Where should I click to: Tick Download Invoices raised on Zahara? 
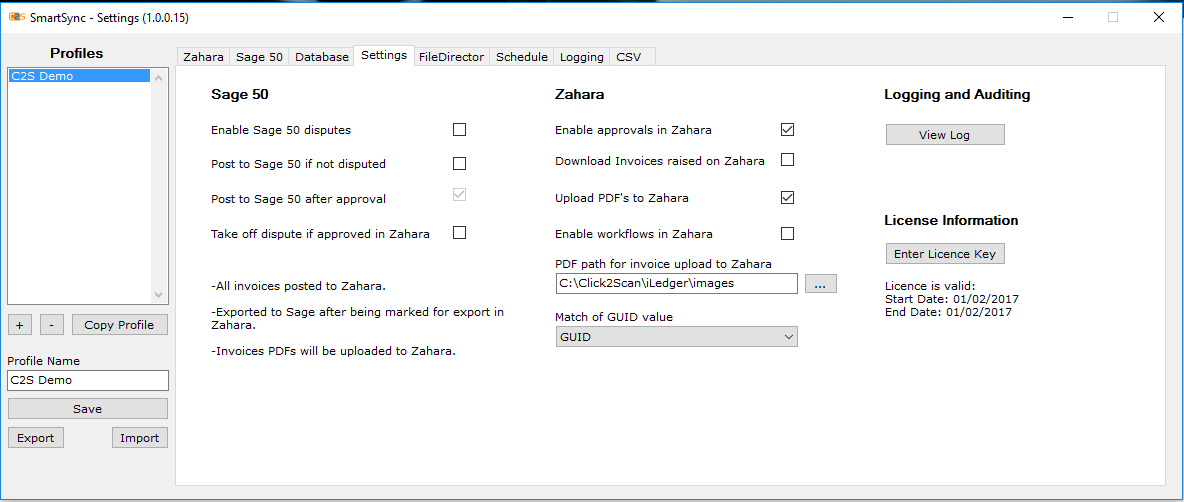(788, 160)
